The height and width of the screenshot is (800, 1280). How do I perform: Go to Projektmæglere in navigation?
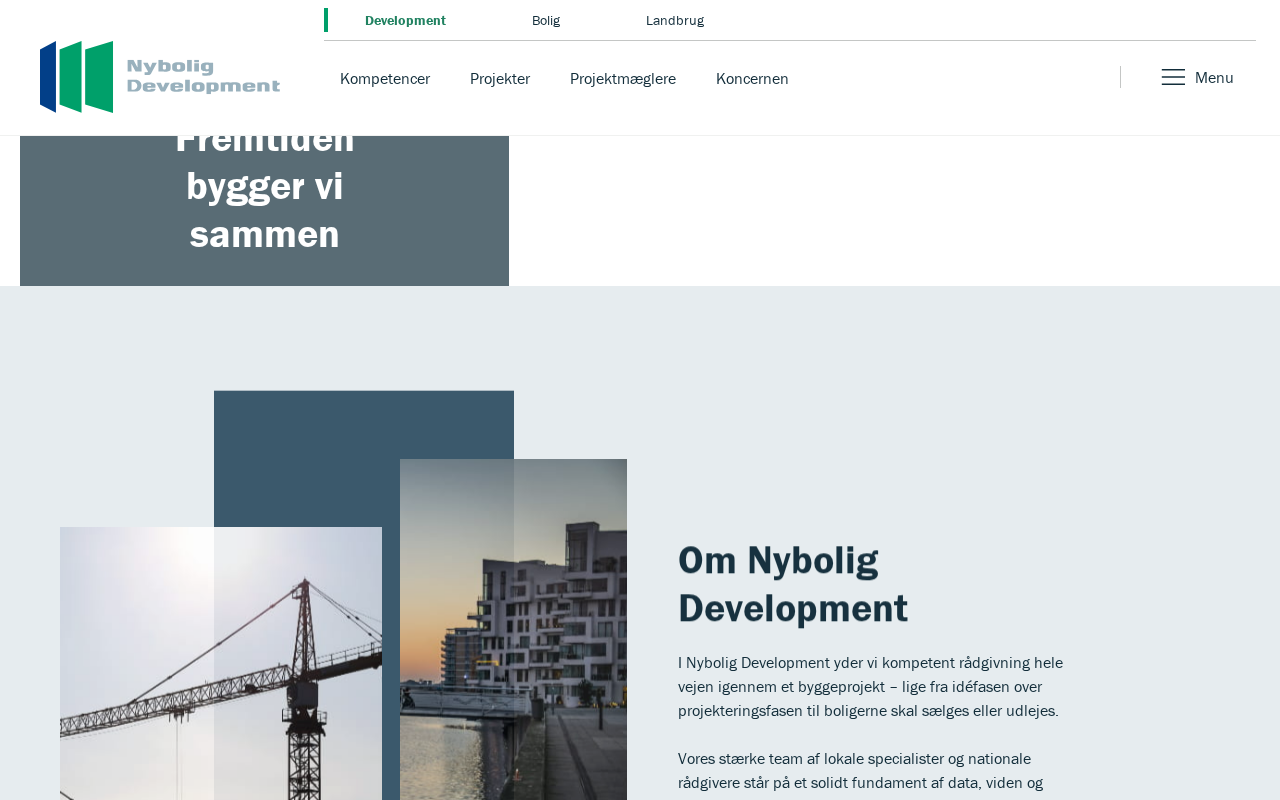coord(623,79)
